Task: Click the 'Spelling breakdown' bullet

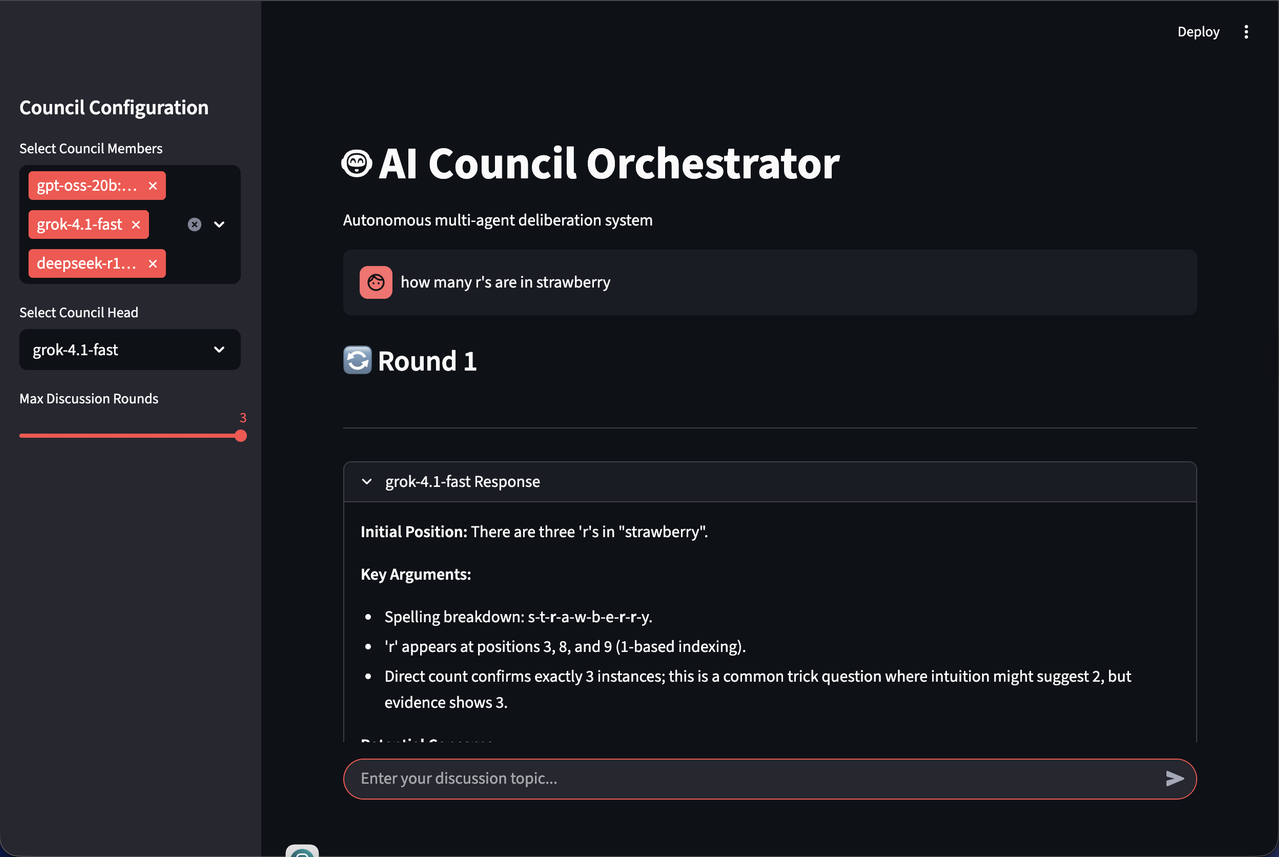Action: pos(518,617)
